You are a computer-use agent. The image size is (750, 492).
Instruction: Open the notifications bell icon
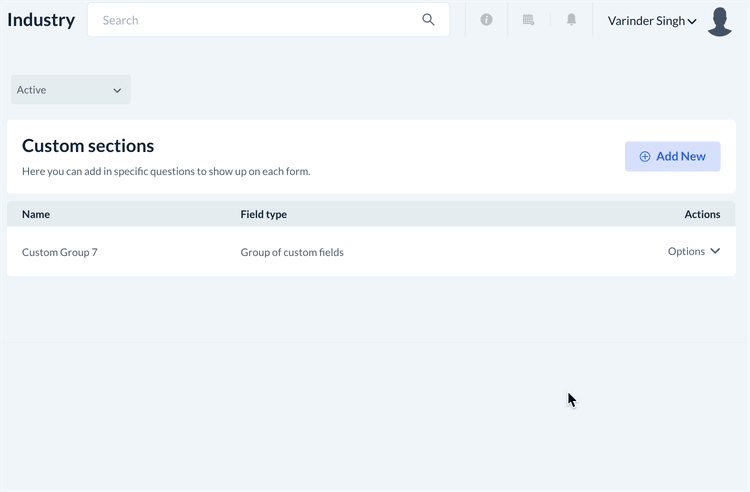pyautogui.click(x=572, y=20)
